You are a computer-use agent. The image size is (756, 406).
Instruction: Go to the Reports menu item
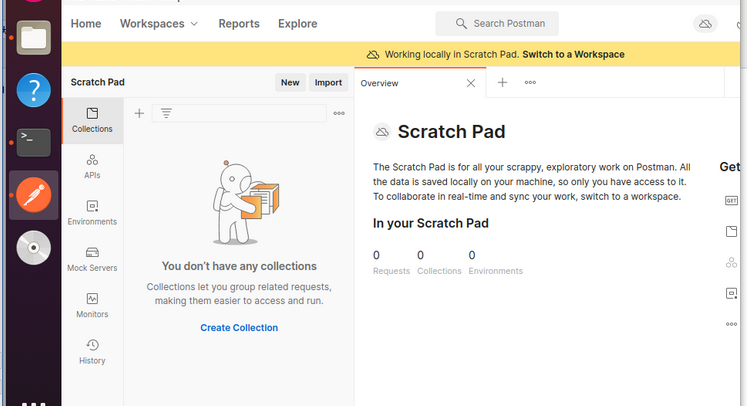click(239, 23)
